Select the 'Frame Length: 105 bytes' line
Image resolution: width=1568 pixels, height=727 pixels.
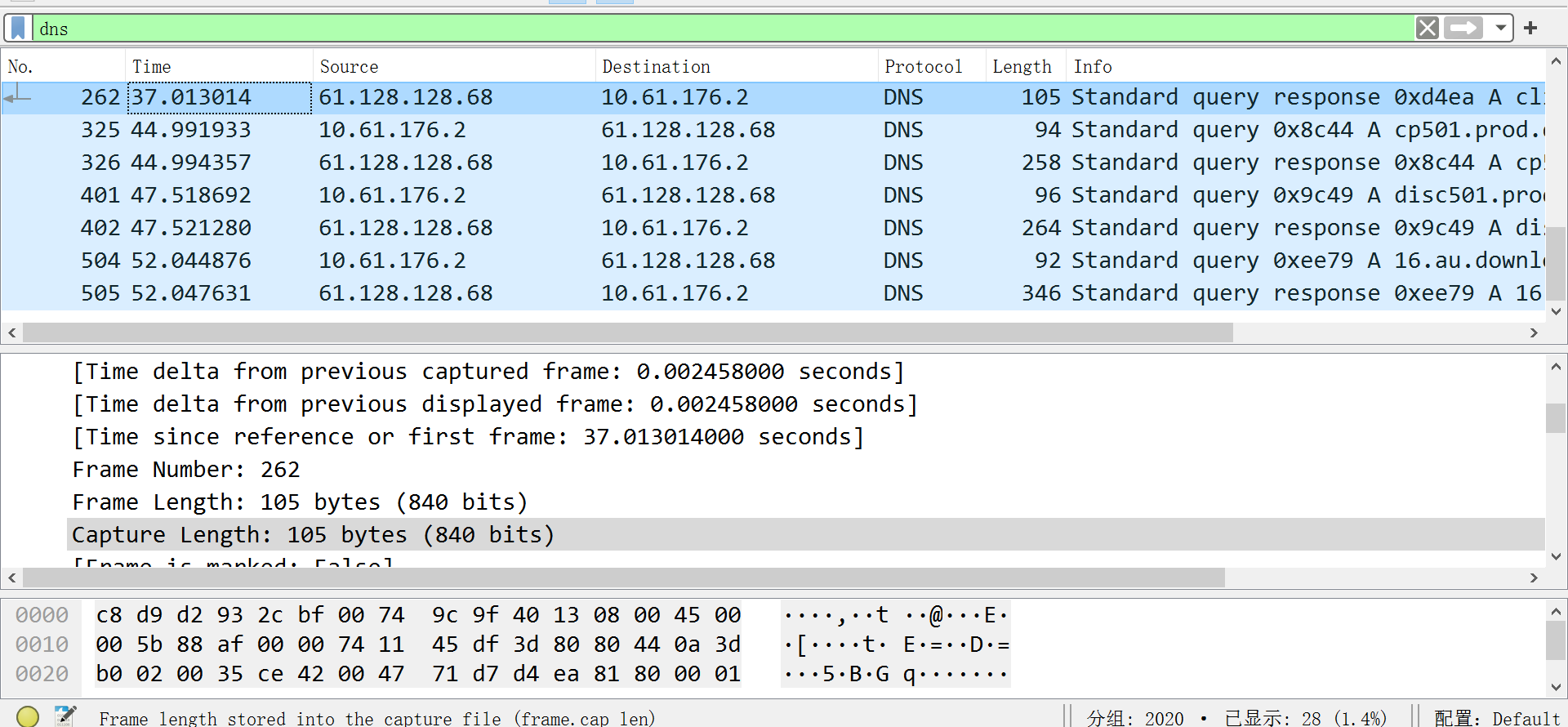300,502
